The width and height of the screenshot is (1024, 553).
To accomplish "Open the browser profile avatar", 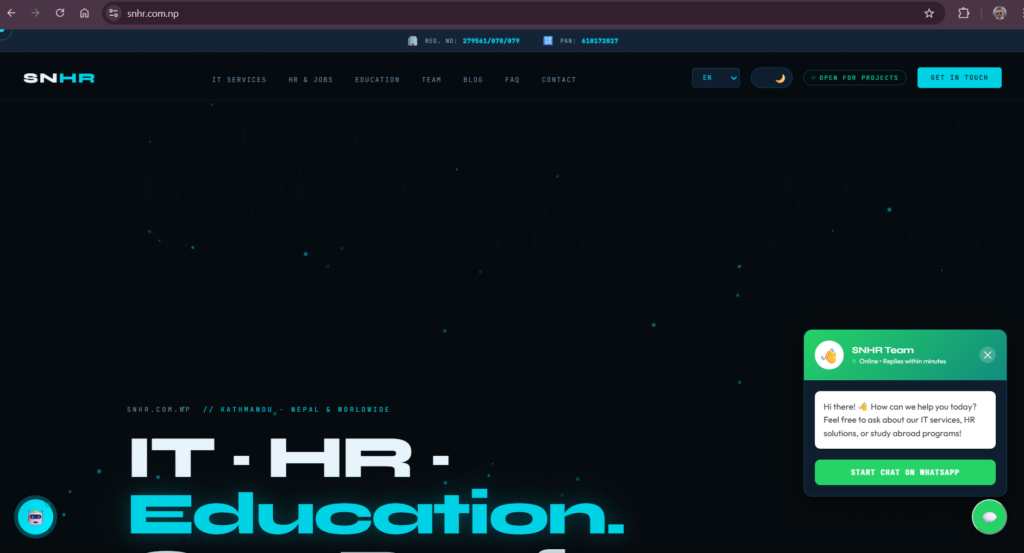I will click(999, 13).
